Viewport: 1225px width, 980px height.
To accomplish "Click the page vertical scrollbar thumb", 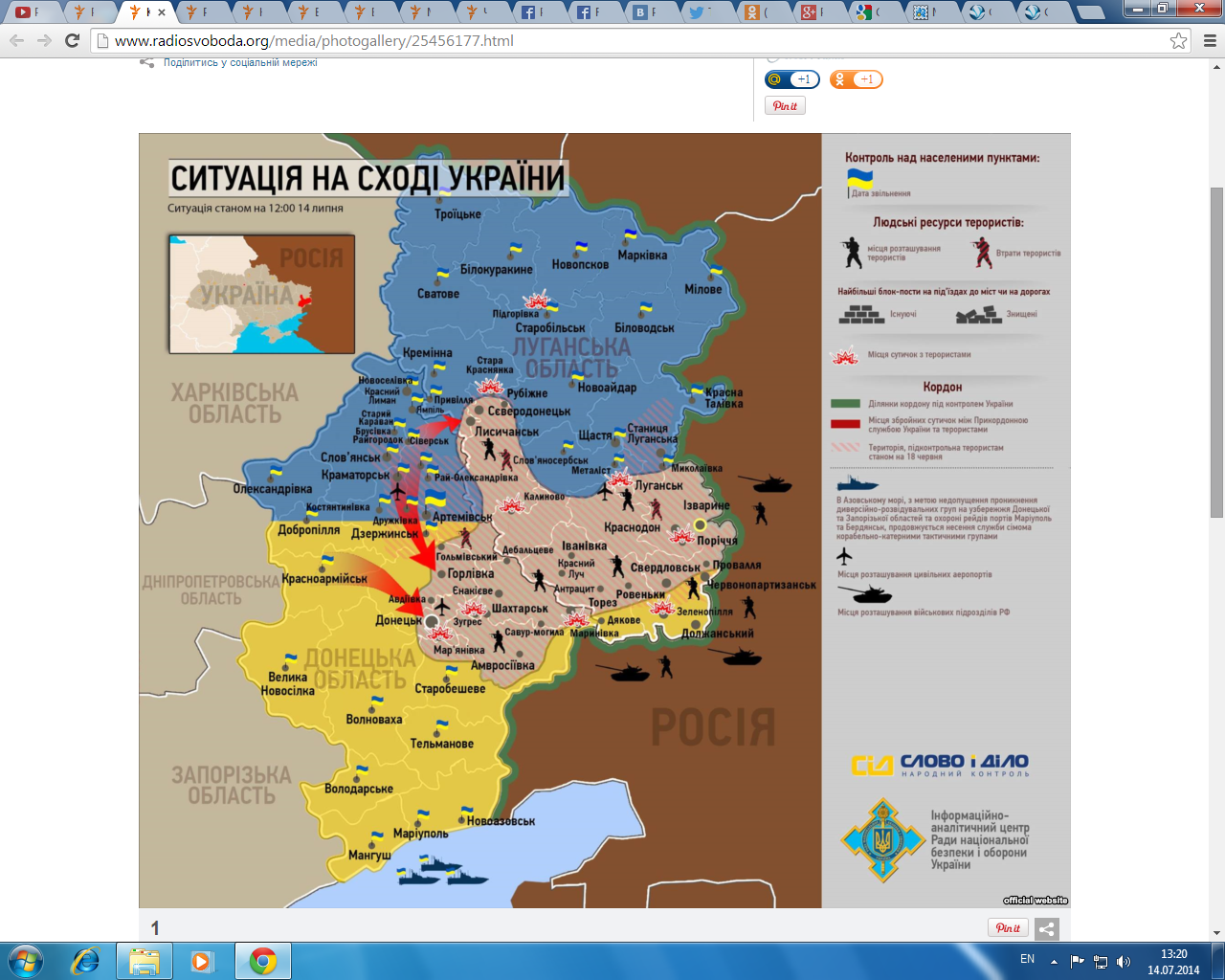I will click(x=1217, y=352).
